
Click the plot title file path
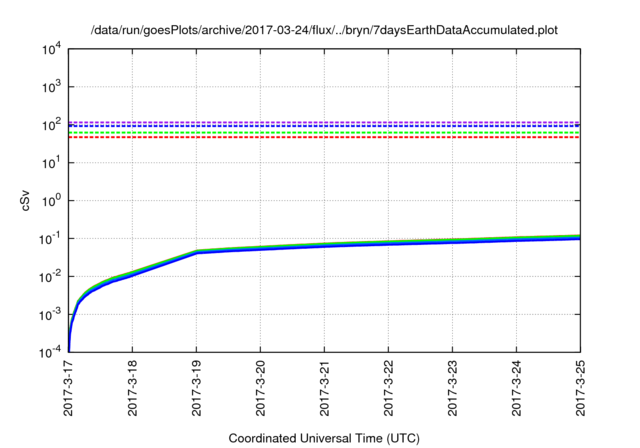pos(324,30)
